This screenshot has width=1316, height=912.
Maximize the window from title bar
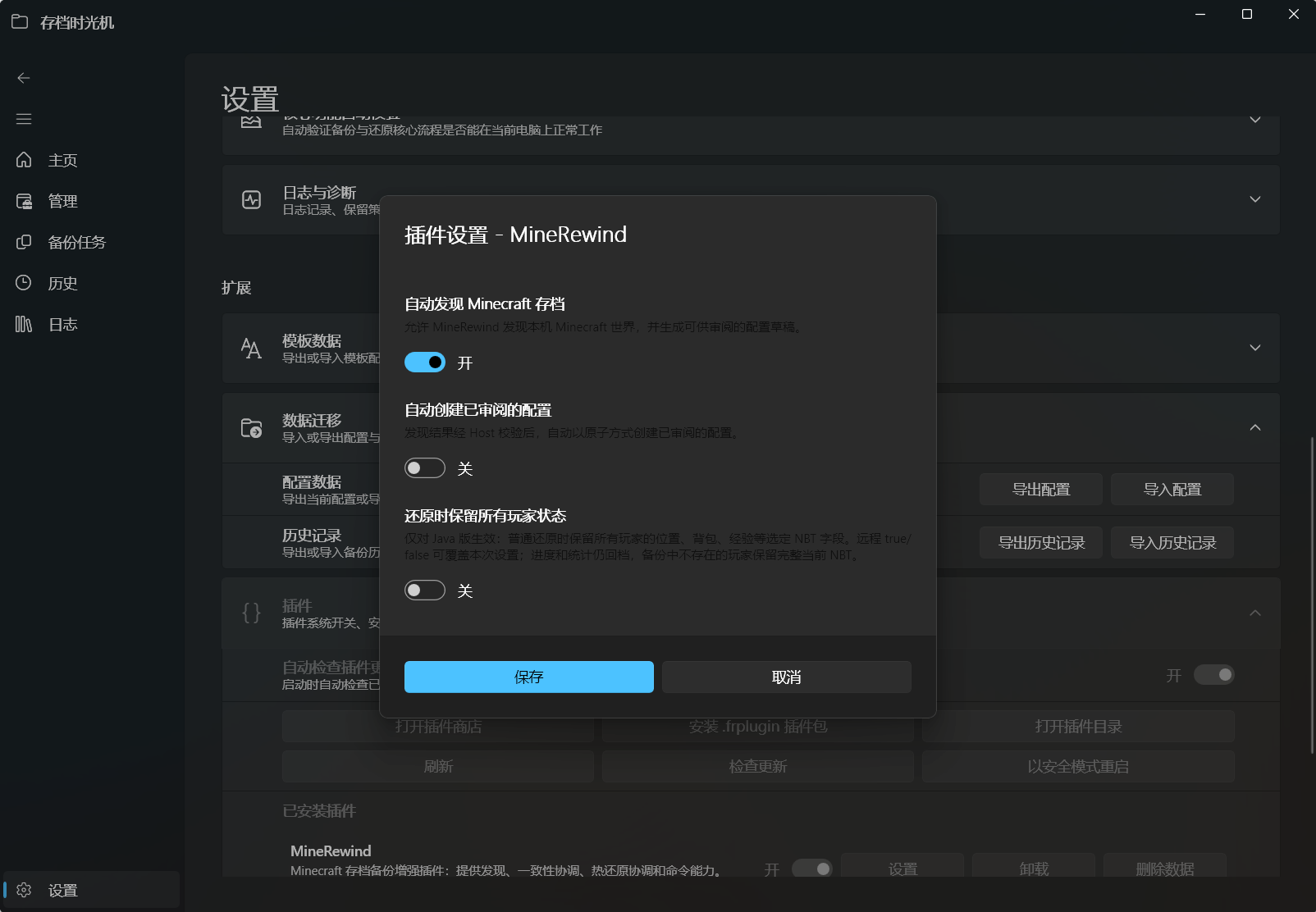1247,14
